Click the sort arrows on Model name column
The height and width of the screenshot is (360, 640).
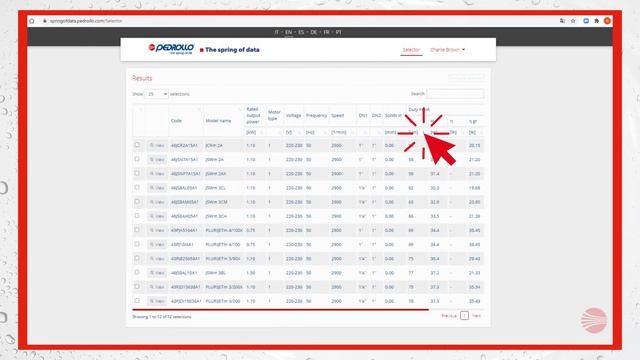(x=240, y=109)
